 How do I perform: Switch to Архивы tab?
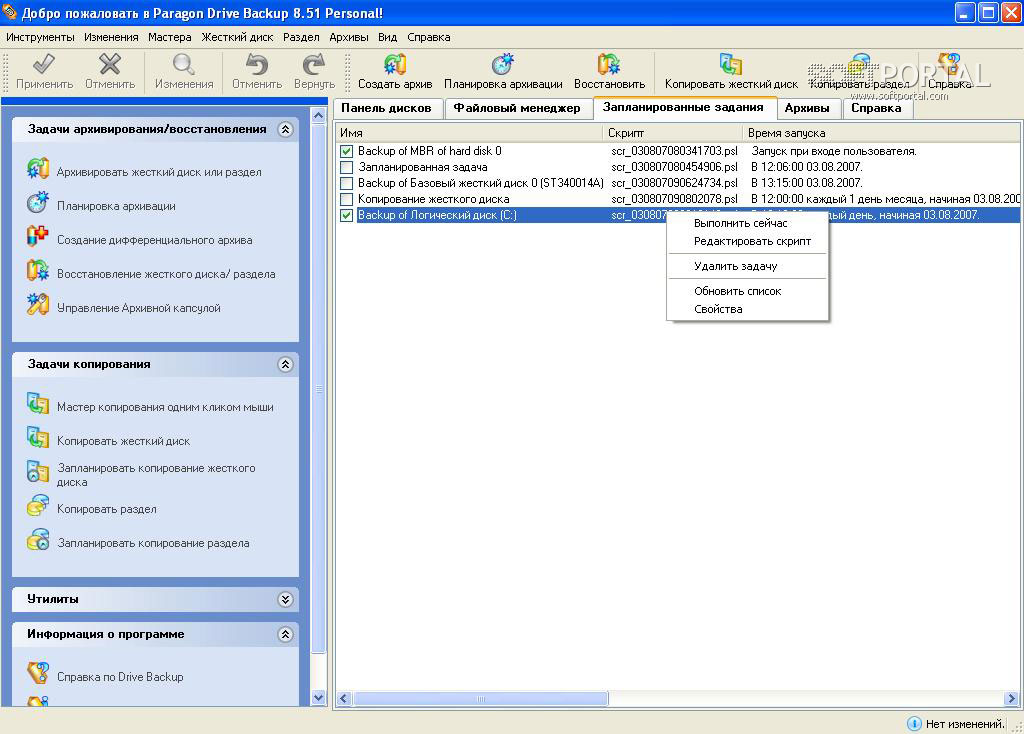807,108
